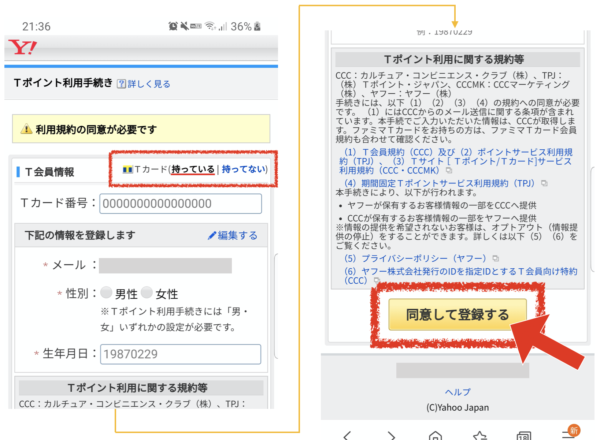Click the warning triangle icon in notice
This screenshot has width=600, height=440.
26,129
